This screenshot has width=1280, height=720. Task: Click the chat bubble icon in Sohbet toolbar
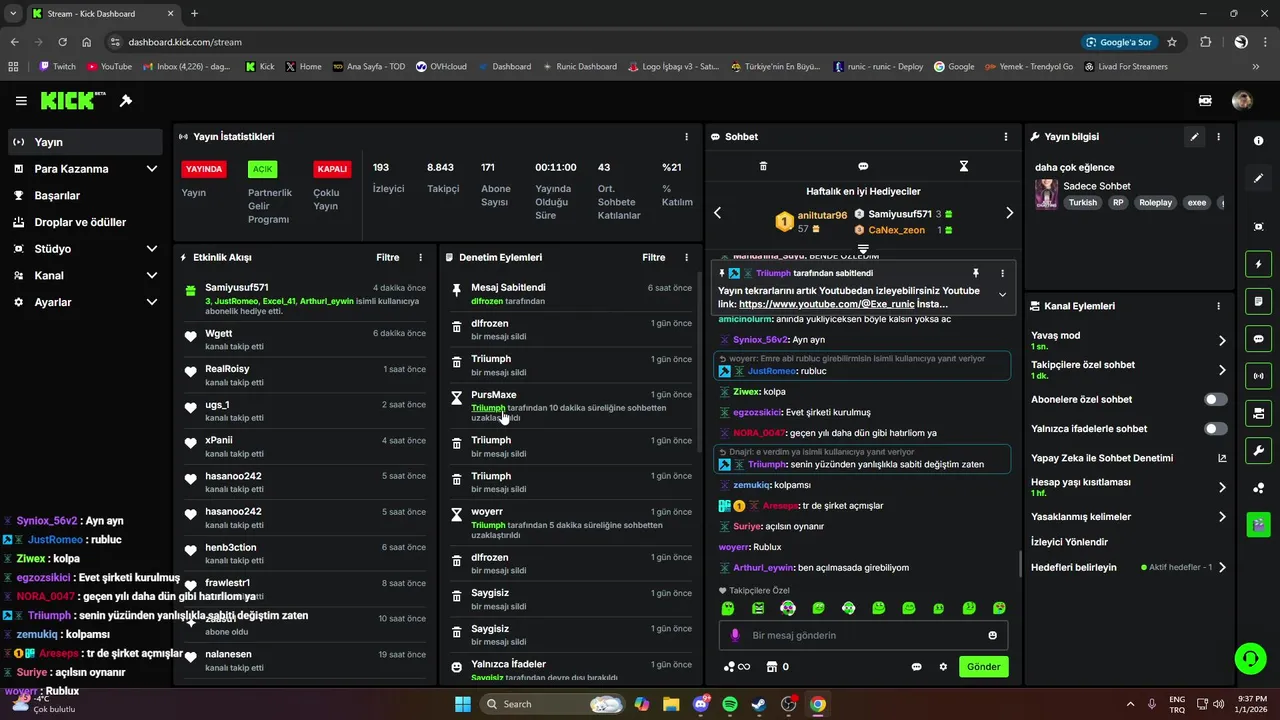pyautogui.click(x=863, y=166)
